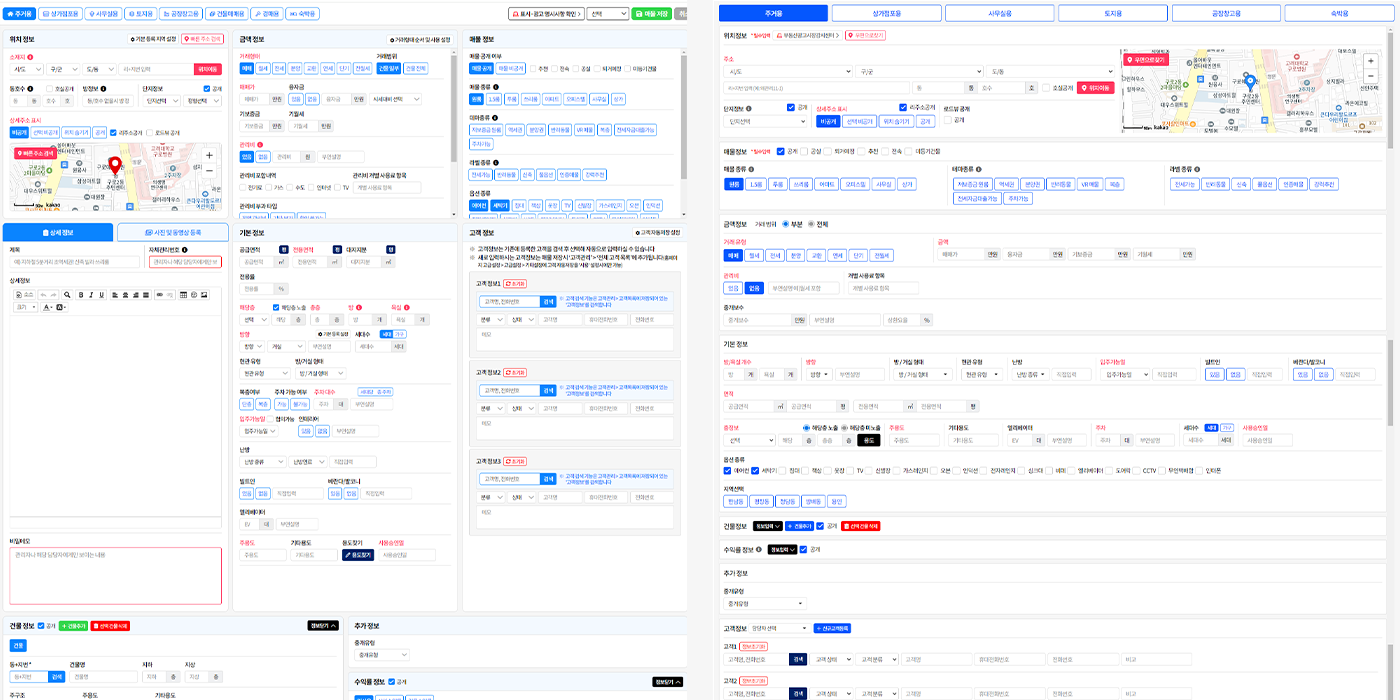Click the 기본 등록 지역 설정 button
This screenshot has width=1400, height=700.
153,39
